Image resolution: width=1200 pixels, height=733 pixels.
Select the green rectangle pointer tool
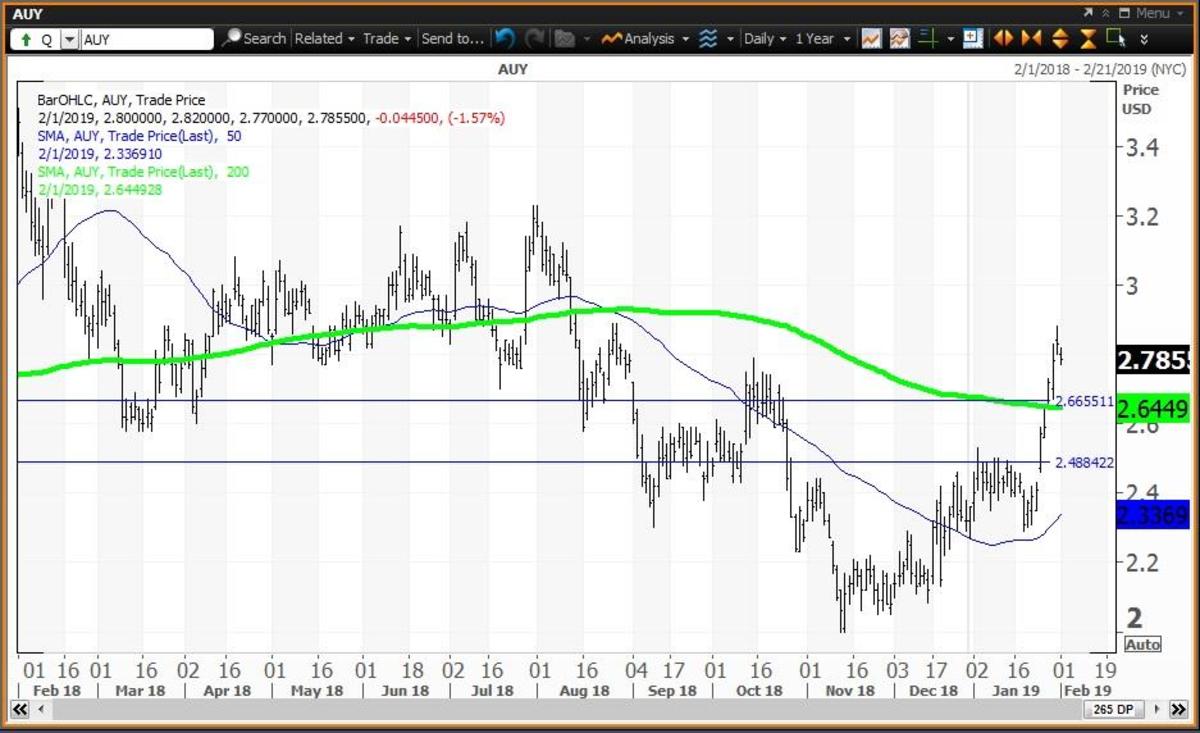pyautogui.click(x=1115, y=38)
